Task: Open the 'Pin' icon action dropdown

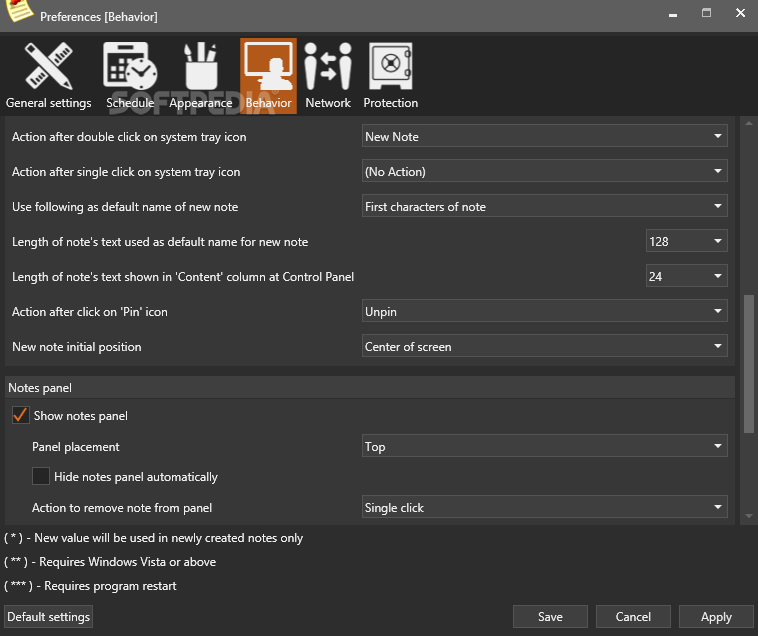Action: 544,312
